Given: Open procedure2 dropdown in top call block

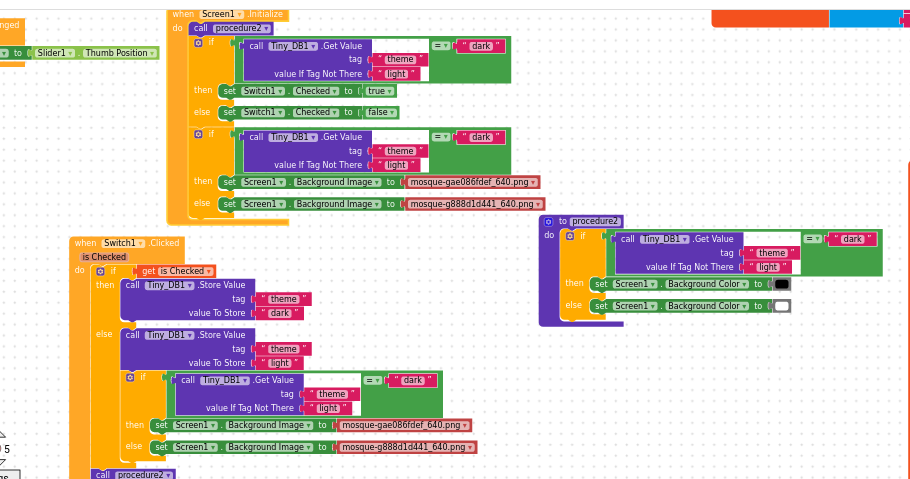Looking at the screenshot, I should coord(242,28).
